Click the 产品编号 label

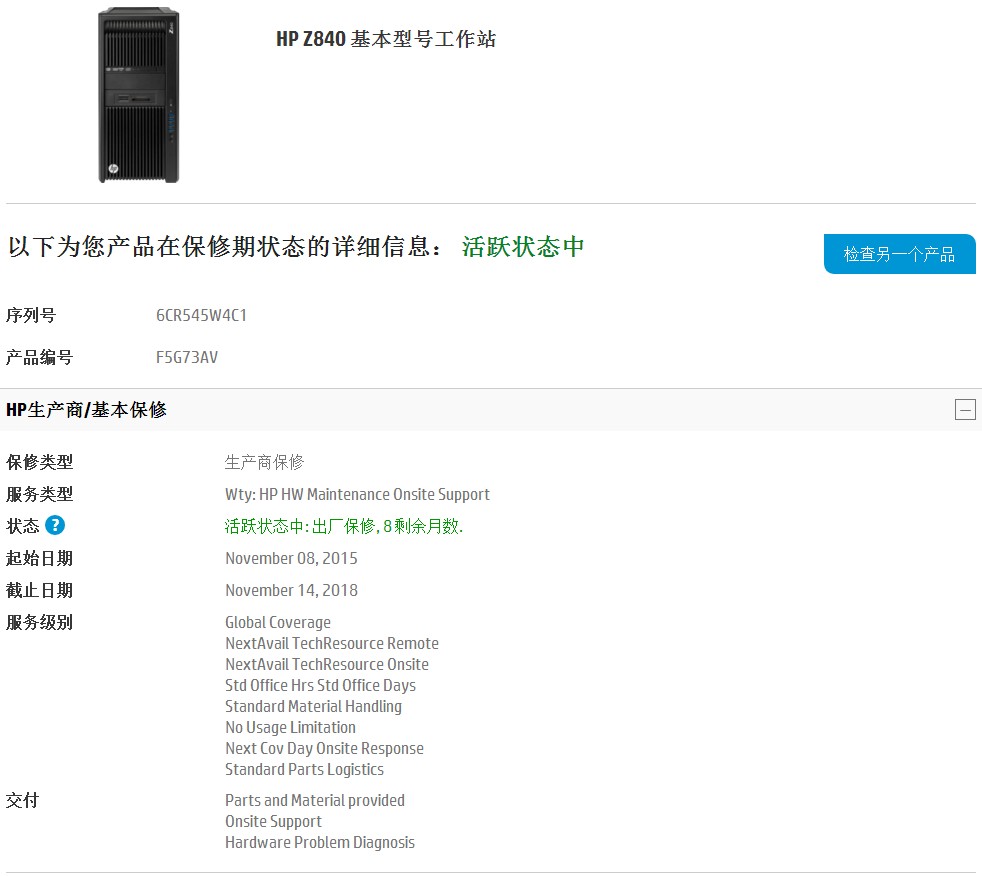[39, 358]
